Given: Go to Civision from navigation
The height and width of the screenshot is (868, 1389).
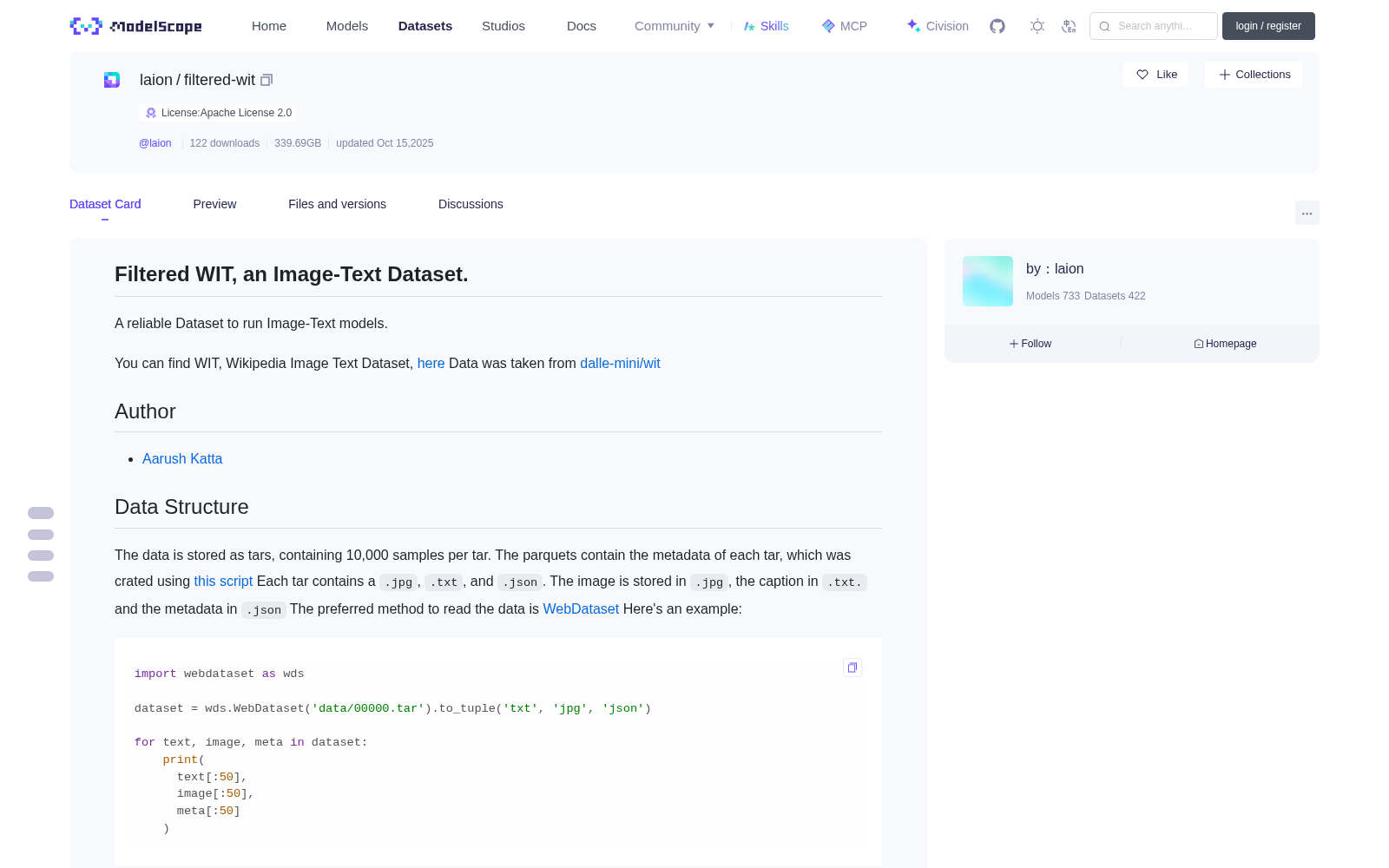Looking at the screenshot, I should tap(938, 26).
